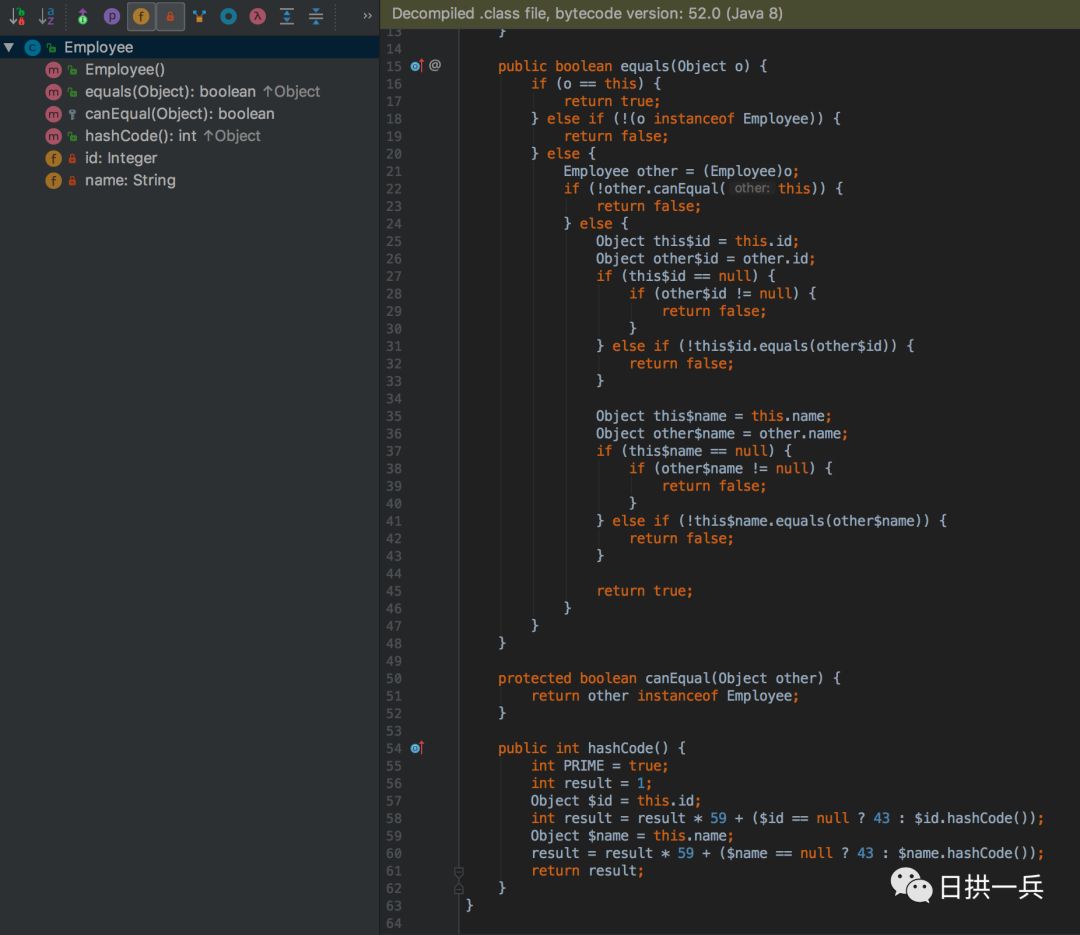Click 'if (o == this) {' line
The width and height of the screenshot is (1080, 935).
(596, 83)
